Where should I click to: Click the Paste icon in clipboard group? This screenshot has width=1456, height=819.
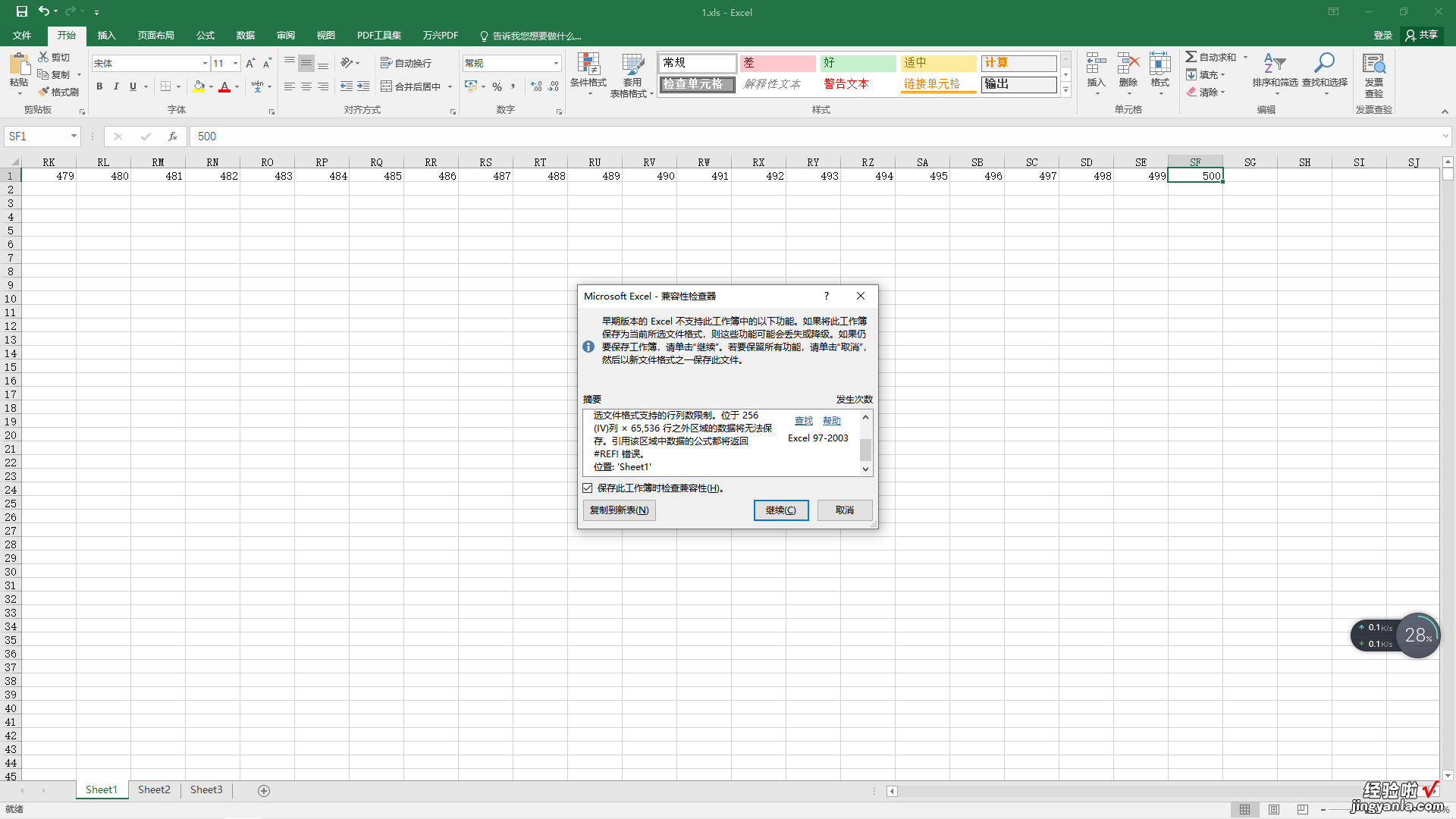pos(19,64)
